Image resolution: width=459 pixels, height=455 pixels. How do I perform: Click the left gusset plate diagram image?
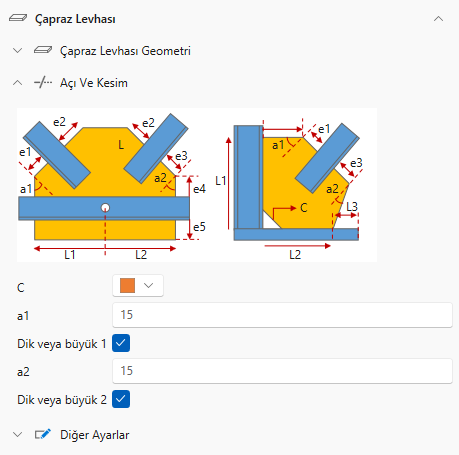(112, 185)
